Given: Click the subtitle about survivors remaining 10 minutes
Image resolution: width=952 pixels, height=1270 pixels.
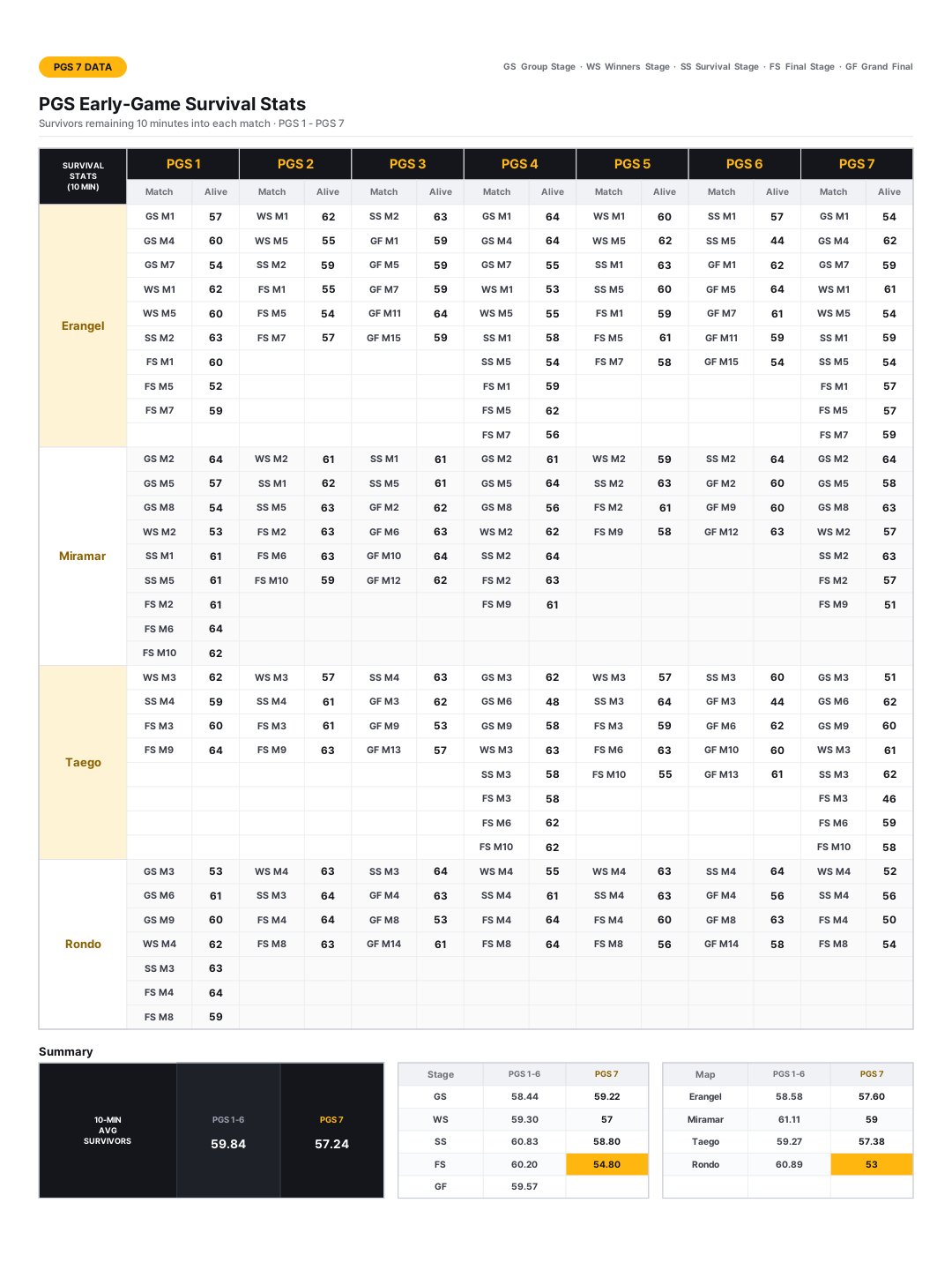Looking at the screenshot, I should (x=191, y=123).
